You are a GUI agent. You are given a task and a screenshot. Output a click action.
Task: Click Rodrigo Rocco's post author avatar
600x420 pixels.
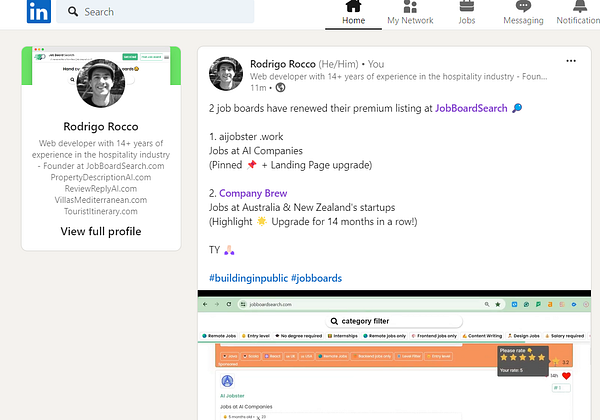point(226,74)
